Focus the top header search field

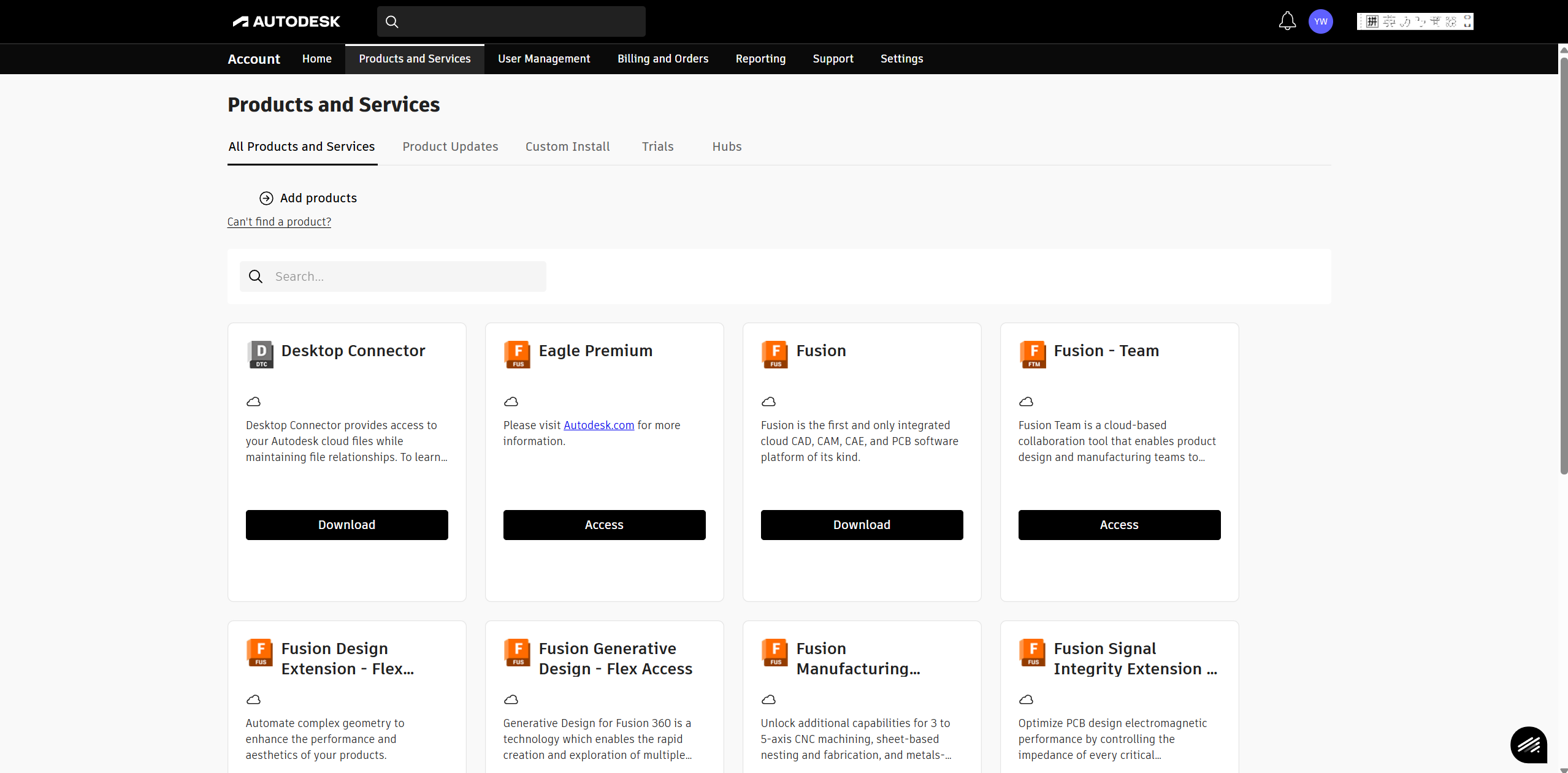511,22
